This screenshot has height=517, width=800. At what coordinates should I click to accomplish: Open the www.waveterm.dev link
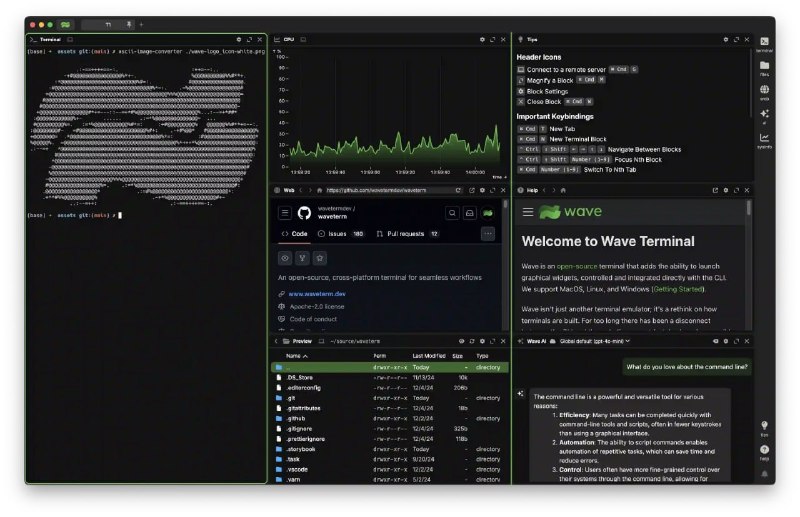point(317,294)
